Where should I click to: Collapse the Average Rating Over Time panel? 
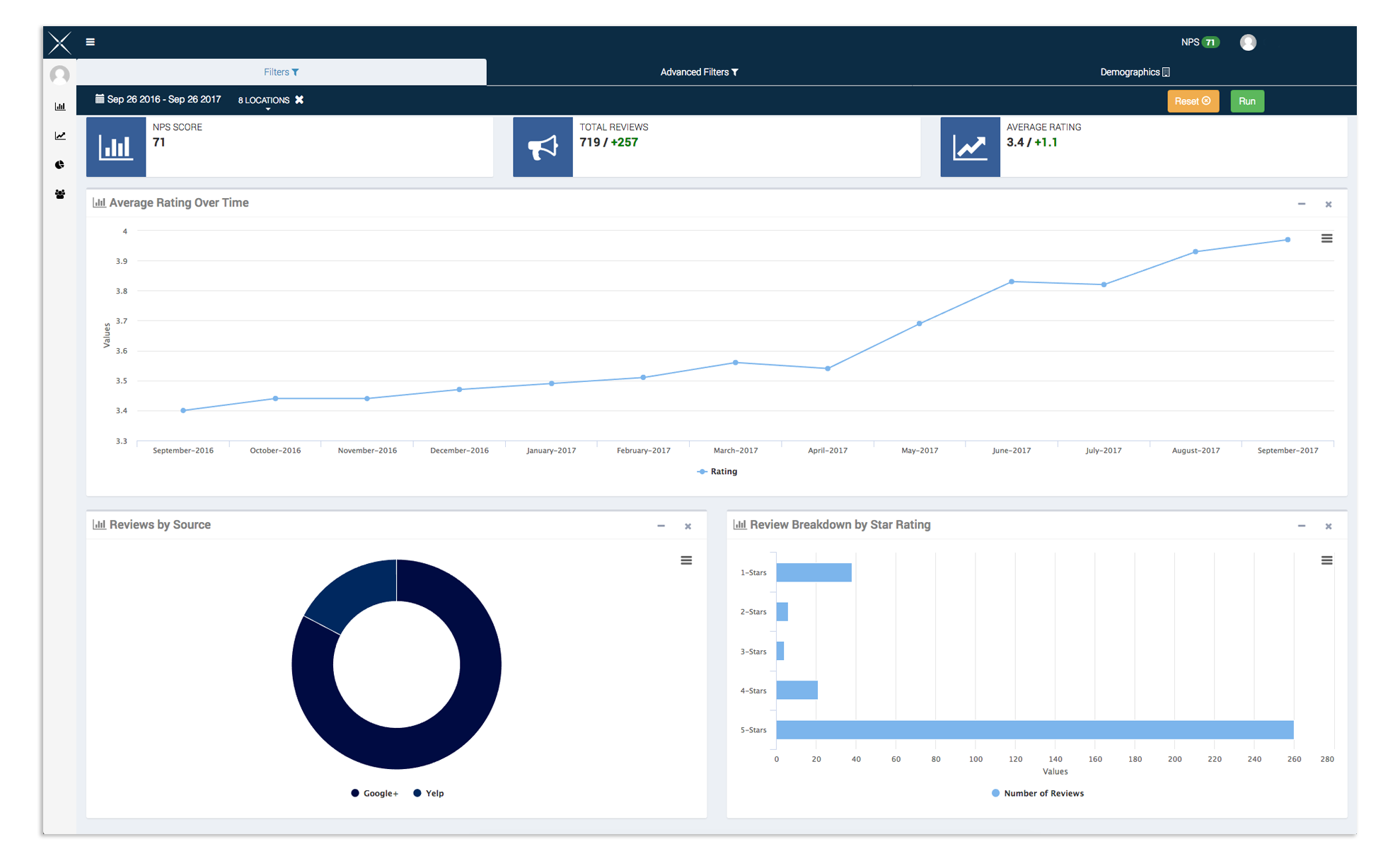1301,204
